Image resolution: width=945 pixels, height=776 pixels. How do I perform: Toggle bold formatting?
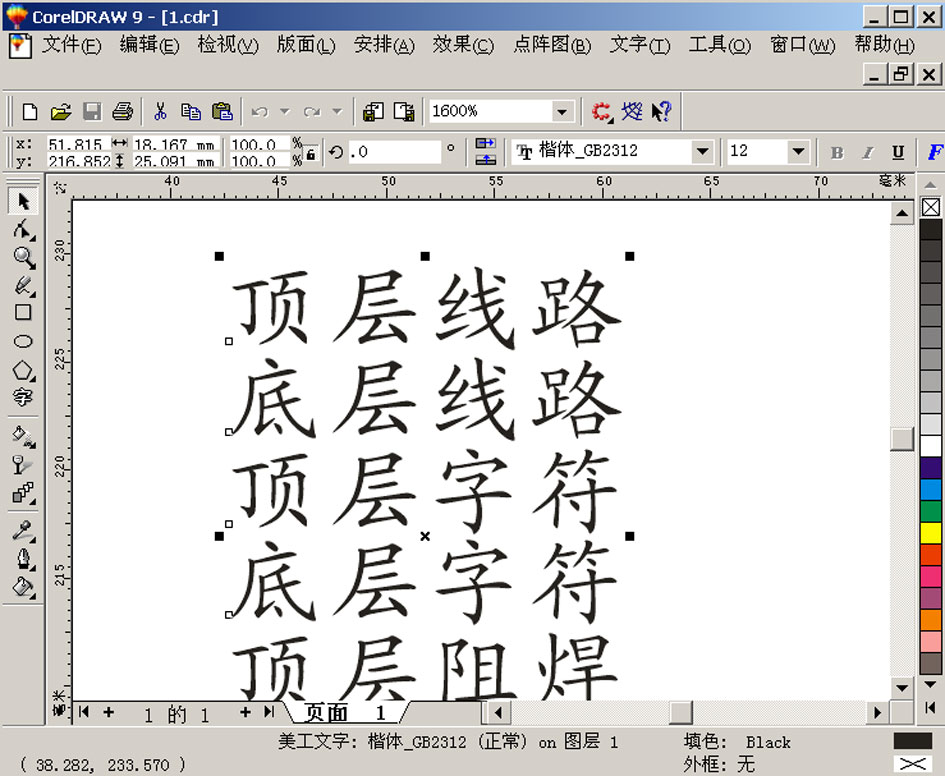click(x=836, y=152)
